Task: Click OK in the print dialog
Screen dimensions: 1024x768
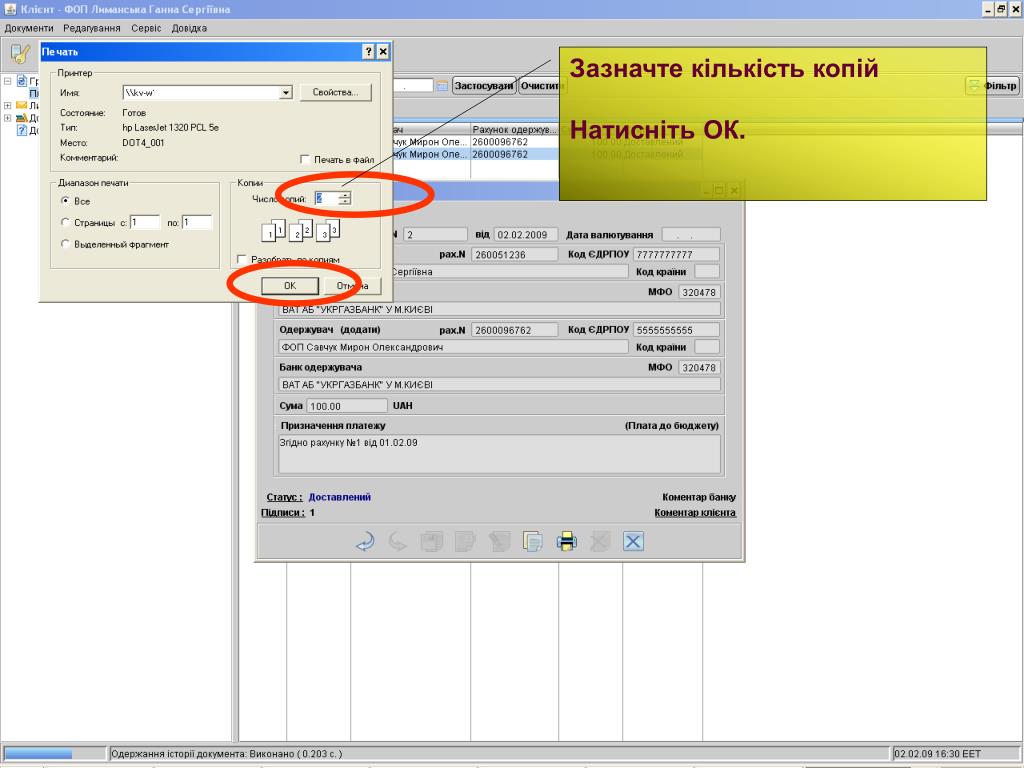Action: (290, 285)
